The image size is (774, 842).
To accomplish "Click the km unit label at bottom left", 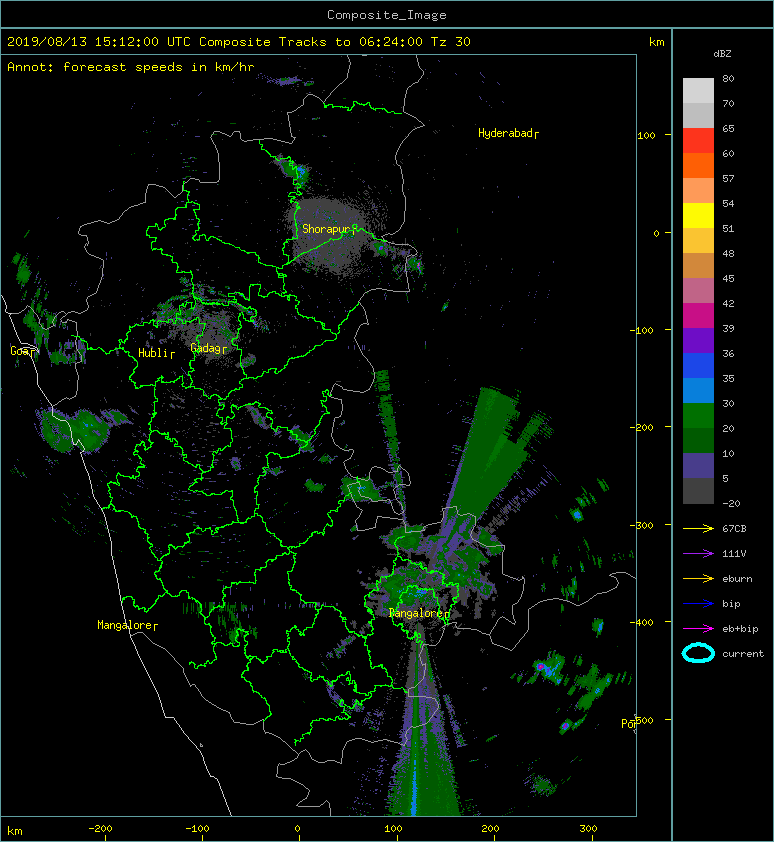I will 15,831.
